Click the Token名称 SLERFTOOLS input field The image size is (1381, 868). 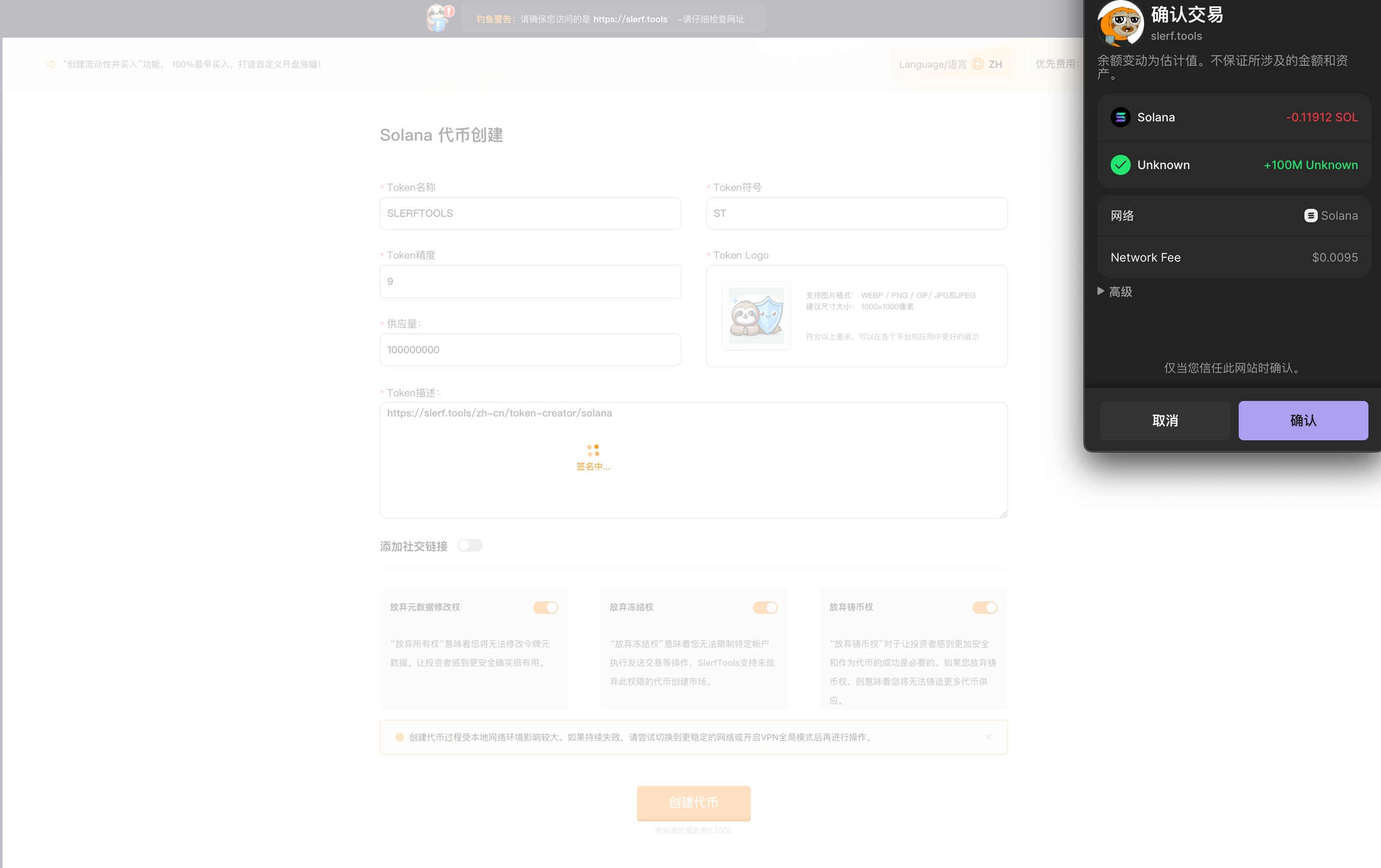[x=530, y=213]
